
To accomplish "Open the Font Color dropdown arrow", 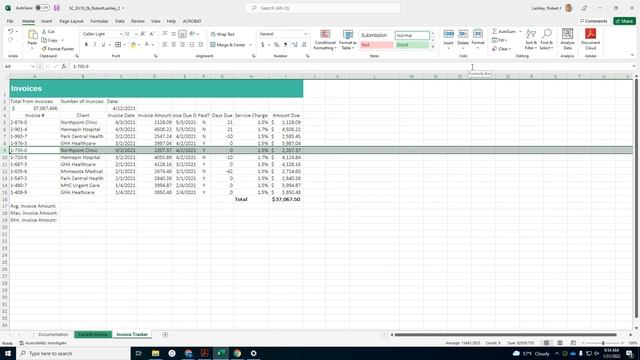I will pyautogui.click(x=153, y=44).
